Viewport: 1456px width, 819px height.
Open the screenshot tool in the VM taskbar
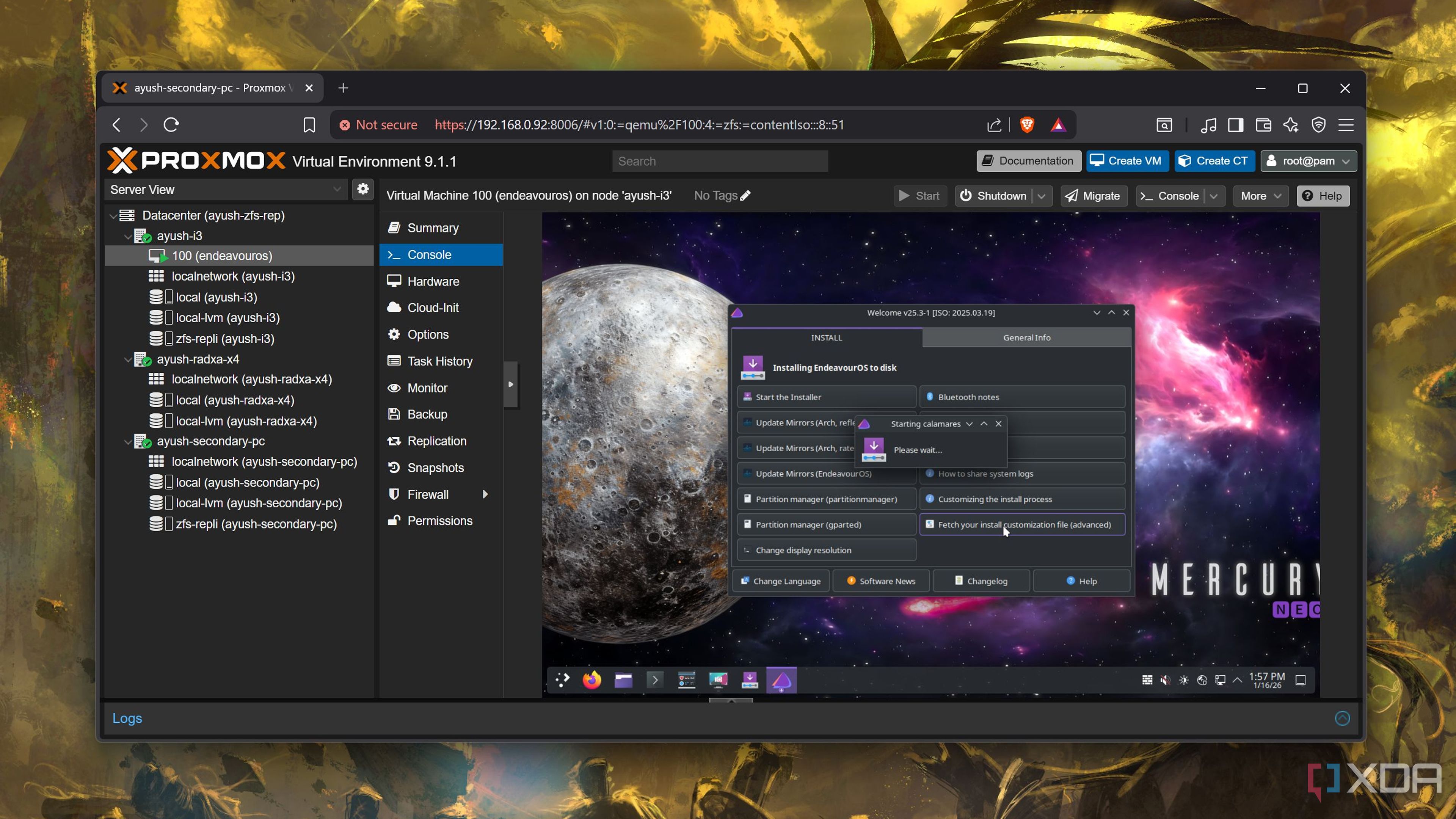(x=719, y=680)
